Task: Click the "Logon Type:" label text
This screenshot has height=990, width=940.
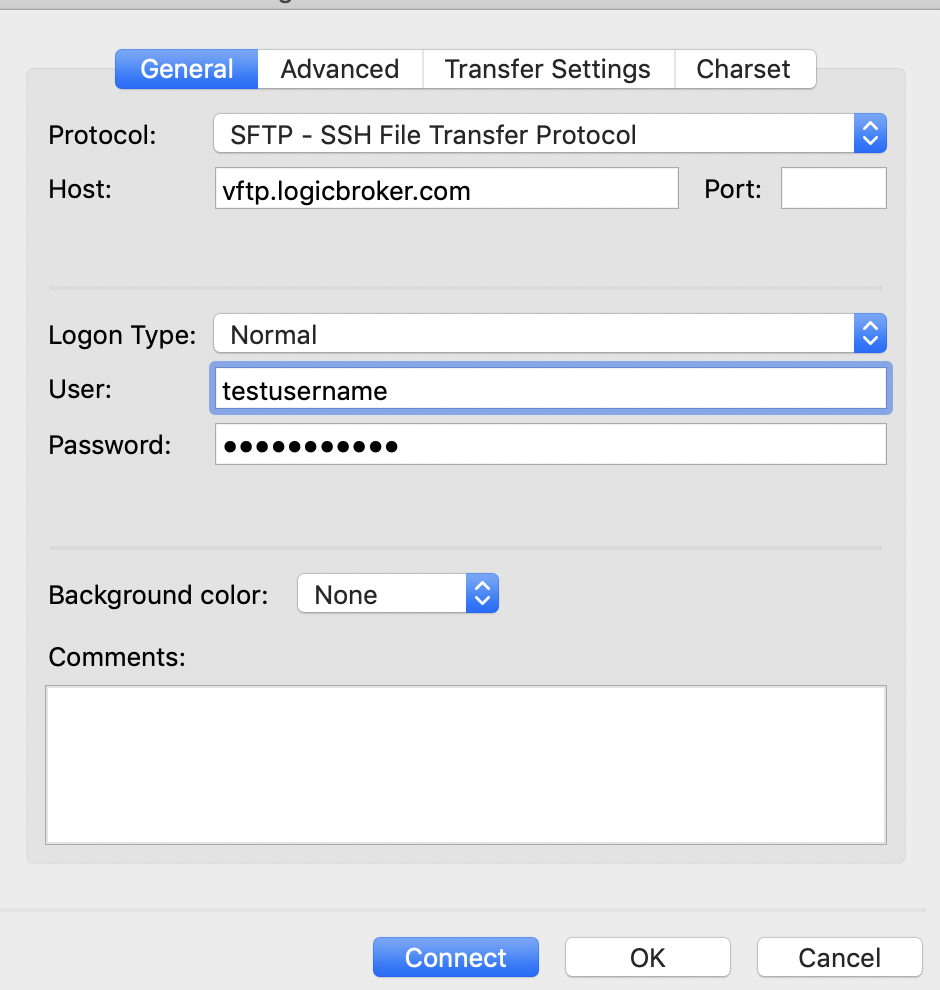Action: [122, 335]
